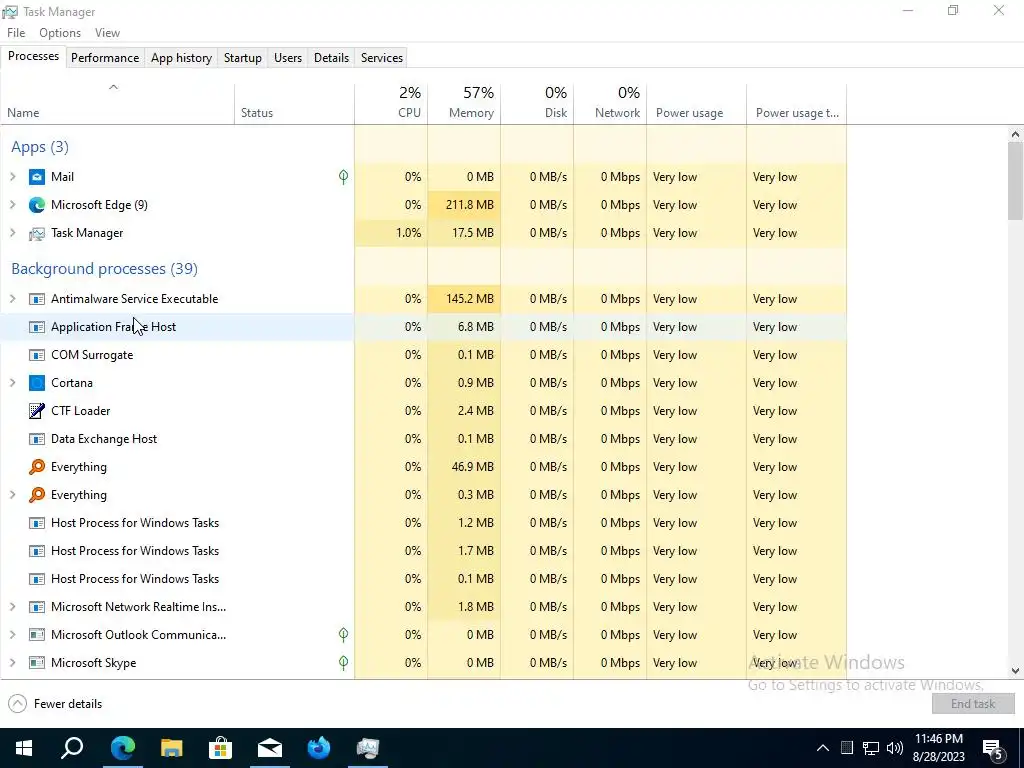Expand the Task Manager process group

point(12,233)
